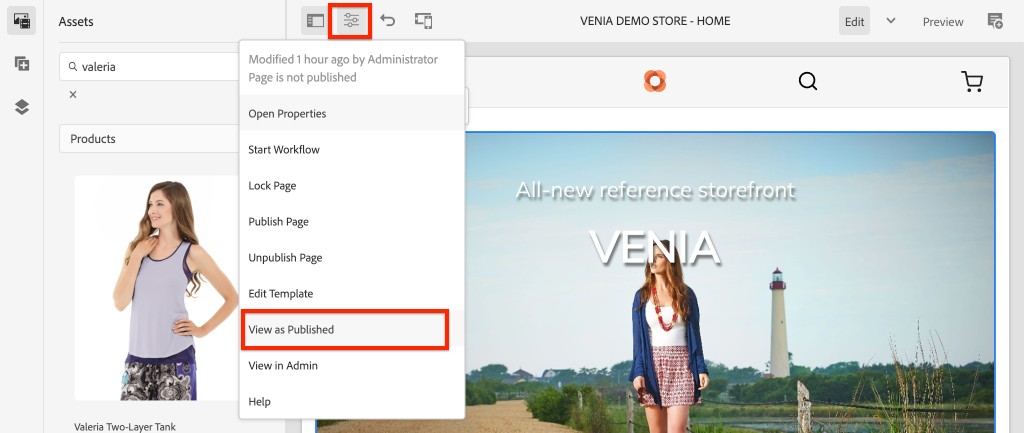
Task: Open the shopping cart icon
Action: pyautogui.click(x=972, y=82)
